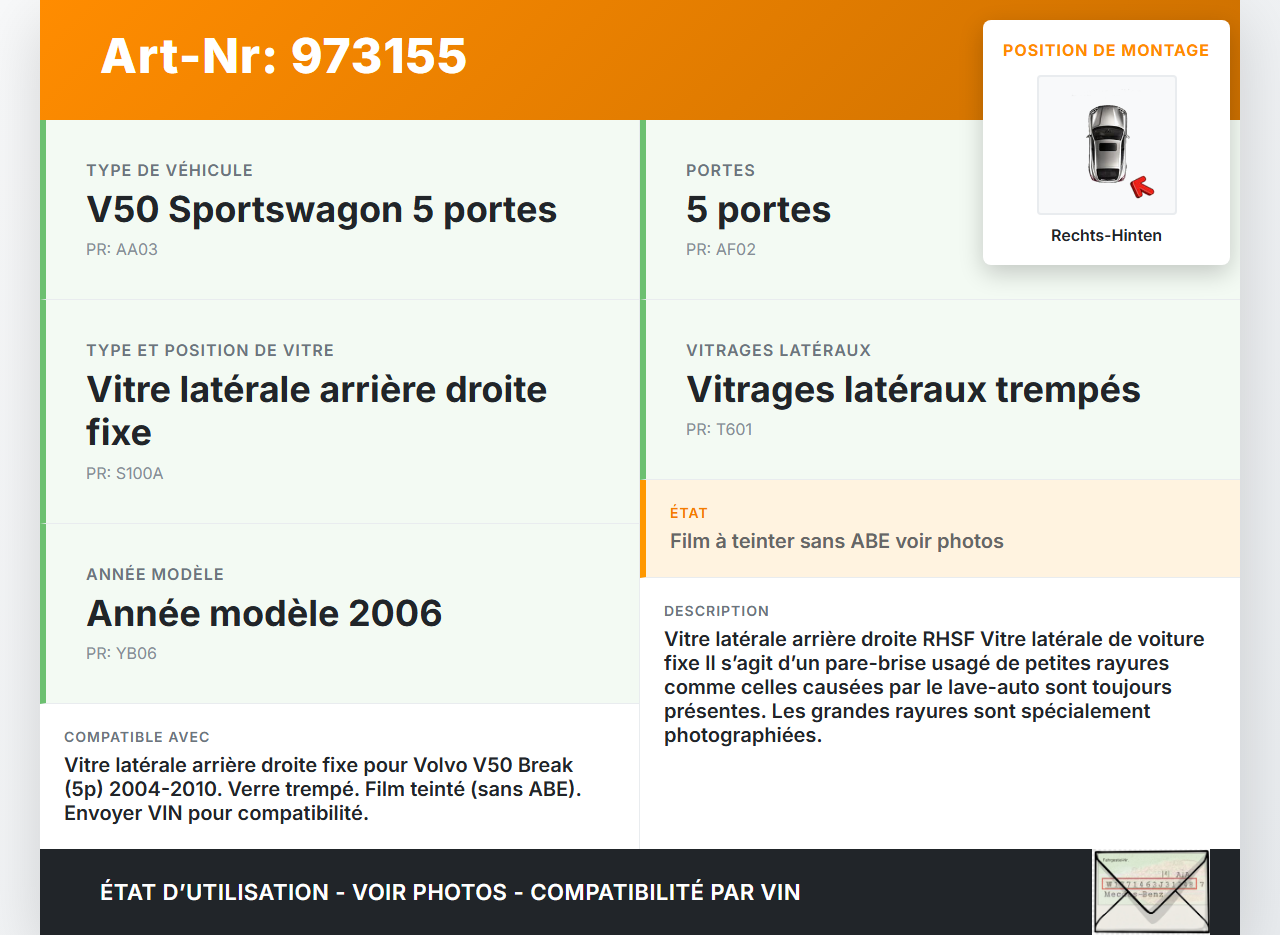Click the "DESCRIPTION" section label
This screenshot has width=1280, height=935.
click(717, 611)
